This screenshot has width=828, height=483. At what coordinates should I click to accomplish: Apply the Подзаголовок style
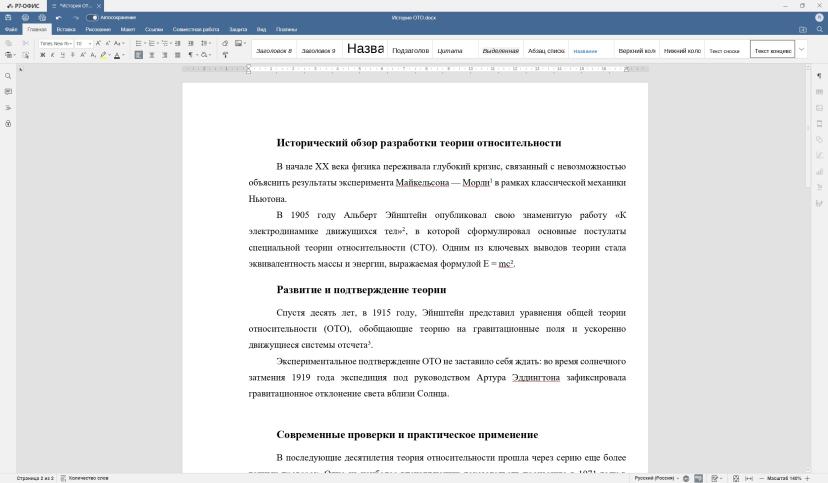point(410,51)
